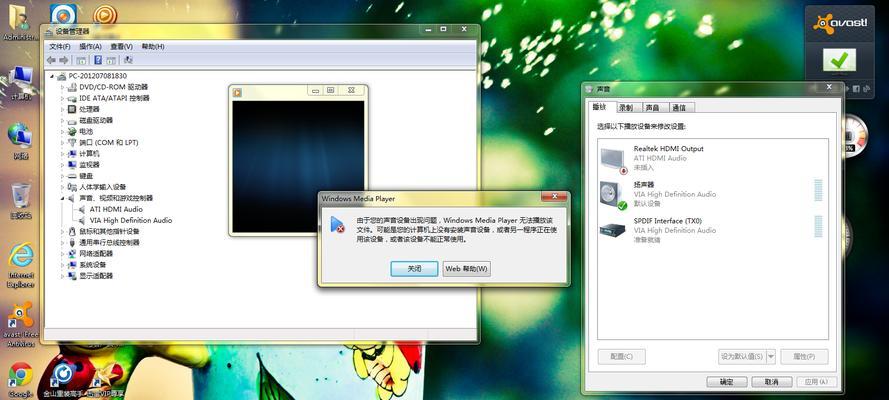Screen dimensions: 889x400
Task: Click 取消 in the Sound dialog
Action: coord(772,382)
